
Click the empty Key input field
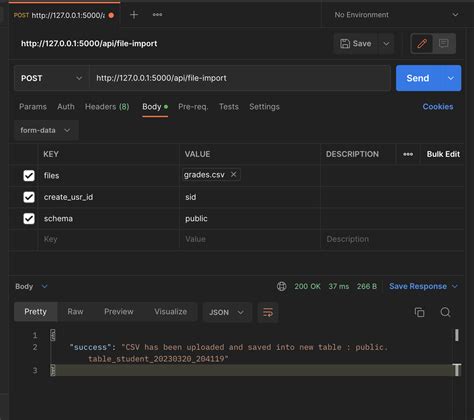[109, 239]
